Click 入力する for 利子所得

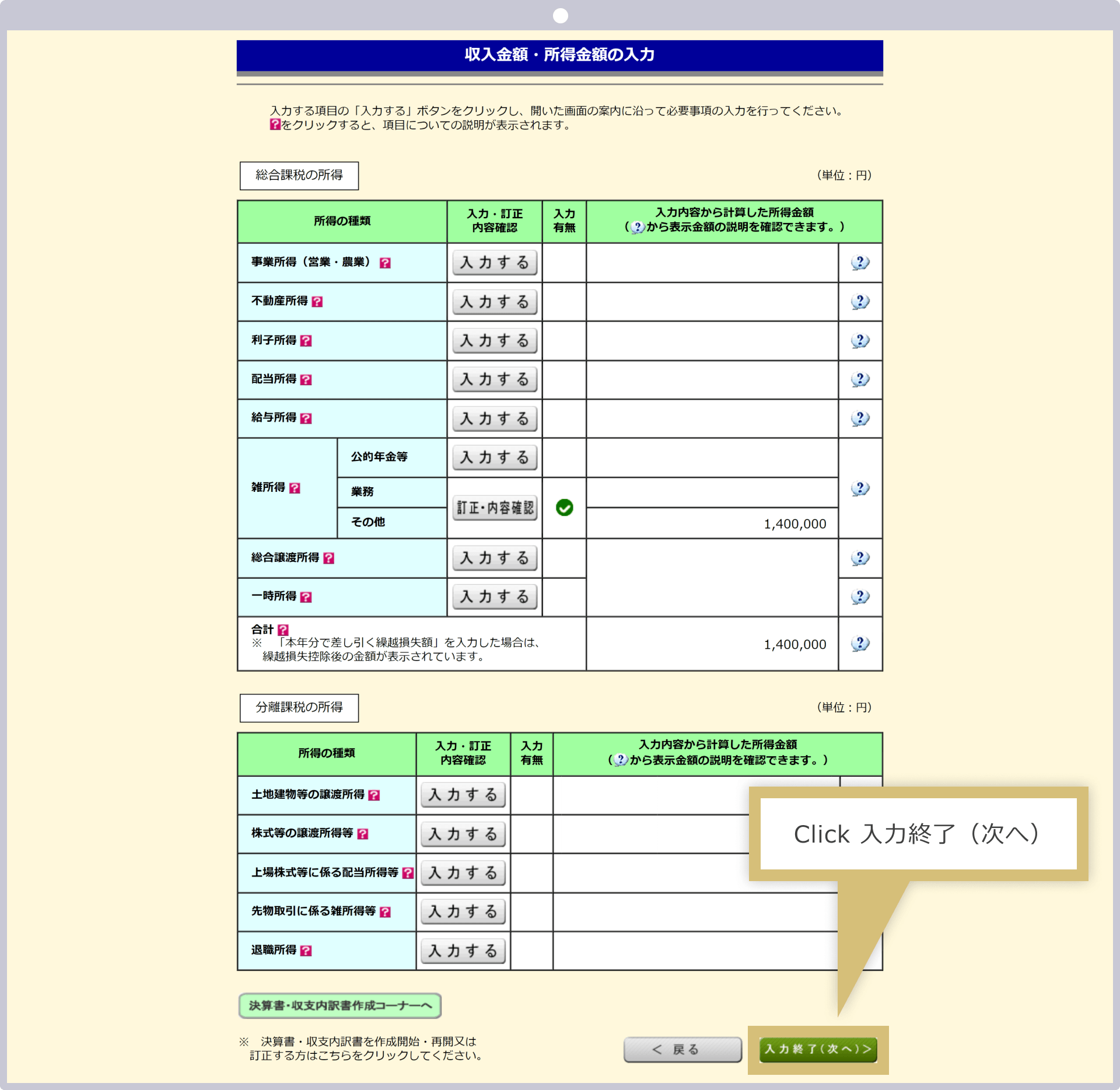point(495,341)
